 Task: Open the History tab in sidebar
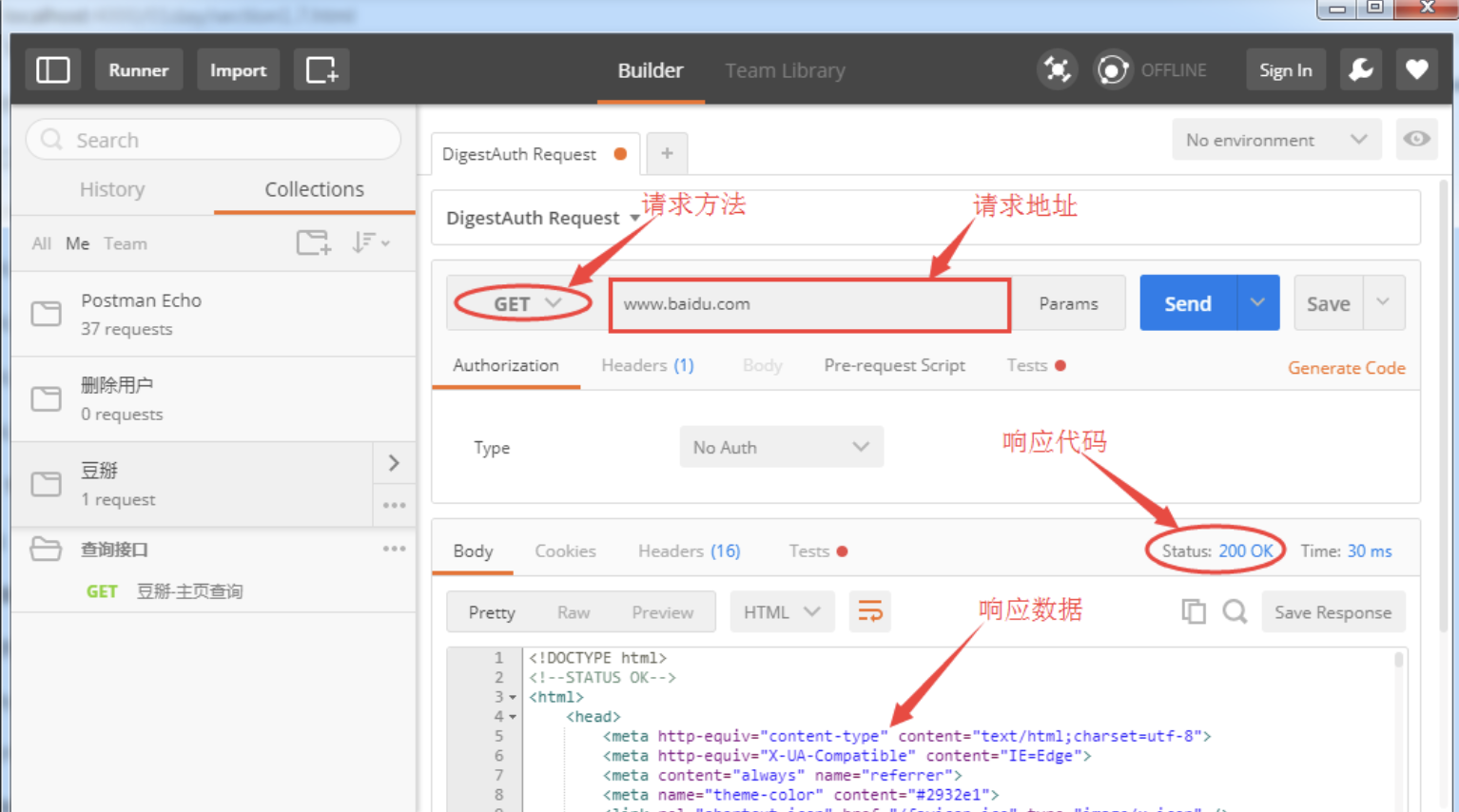pyautogui.click(x=112, y=189)
